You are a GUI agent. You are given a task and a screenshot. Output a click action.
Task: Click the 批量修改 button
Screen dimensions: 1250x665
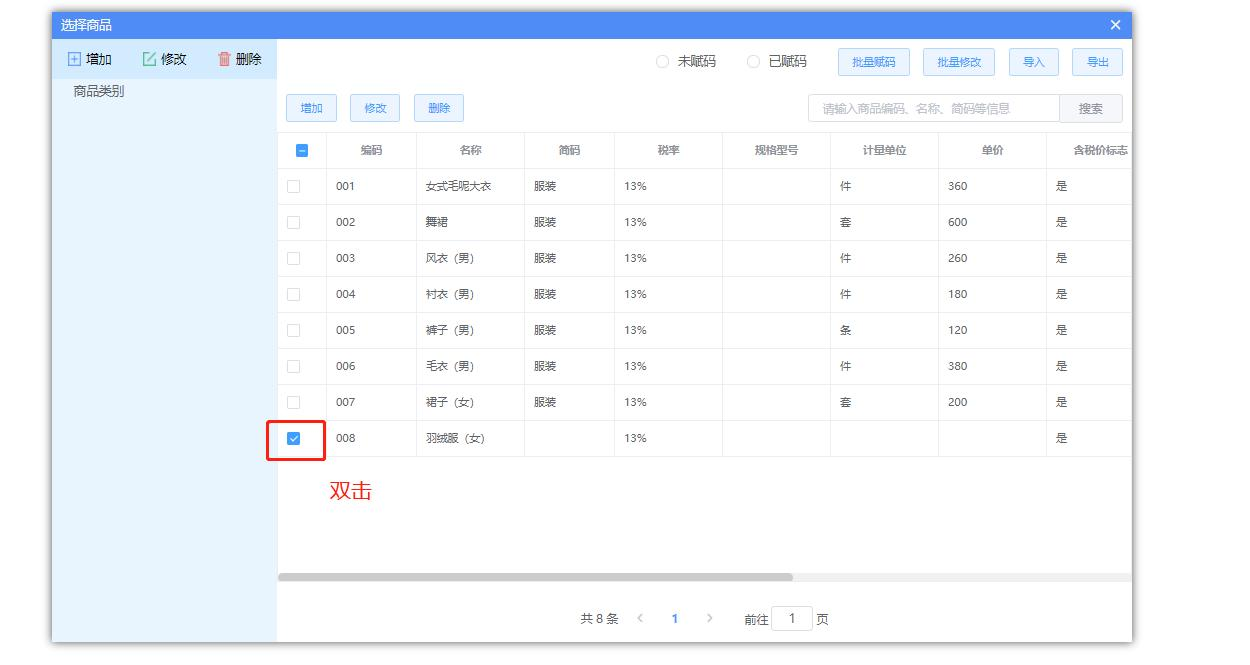[x=958, y=62]
